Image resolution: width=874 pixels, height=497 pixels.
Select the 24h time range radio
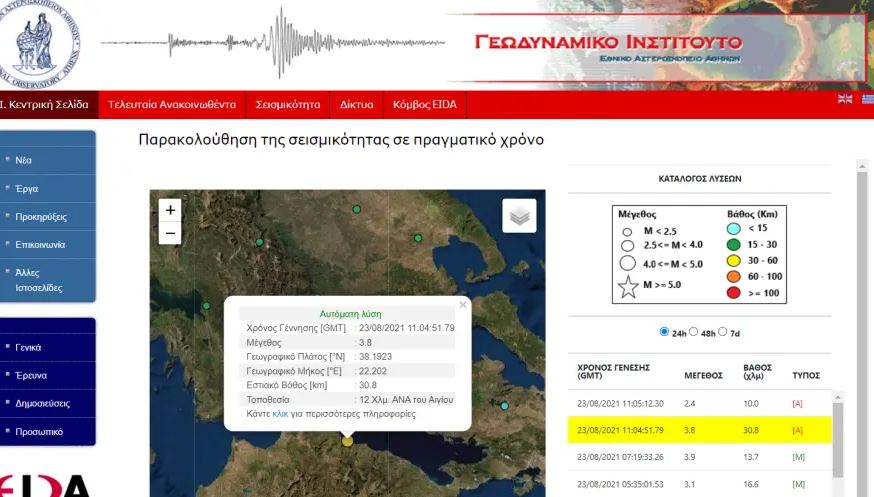[x=665, y=332]
